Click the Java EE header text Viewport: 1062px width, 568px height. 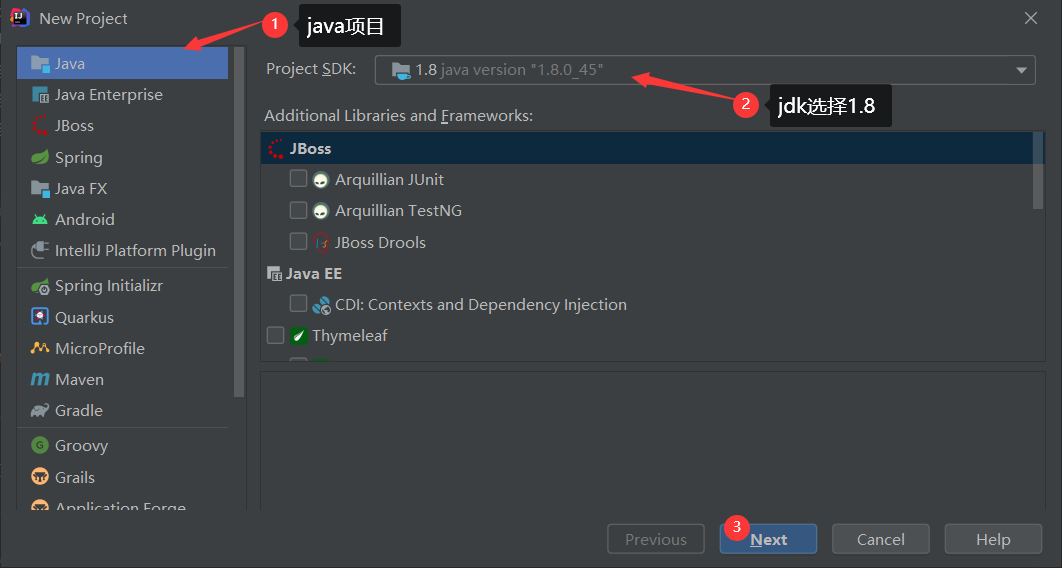[x=314, y=274]
